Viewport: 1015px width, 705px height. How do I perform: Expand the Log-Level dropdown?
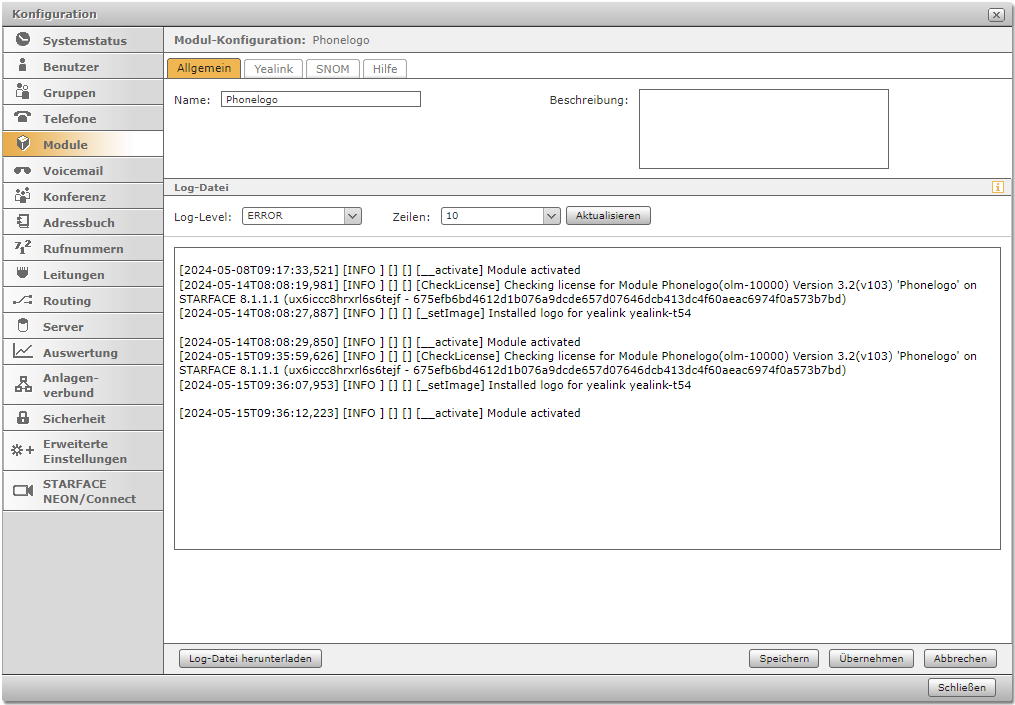tap(351, 216)
